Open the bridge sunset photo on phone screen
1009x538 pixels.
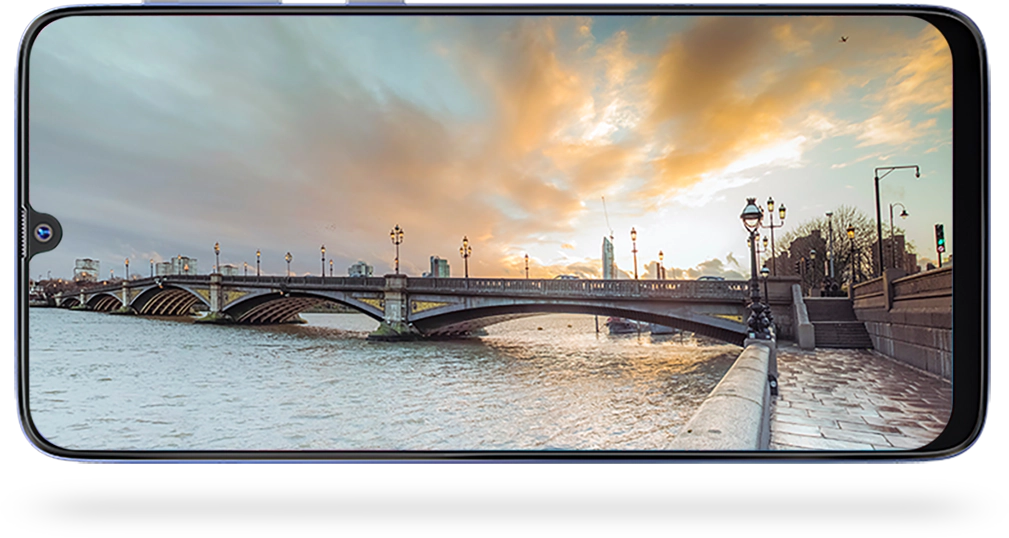tap(490, 232)
